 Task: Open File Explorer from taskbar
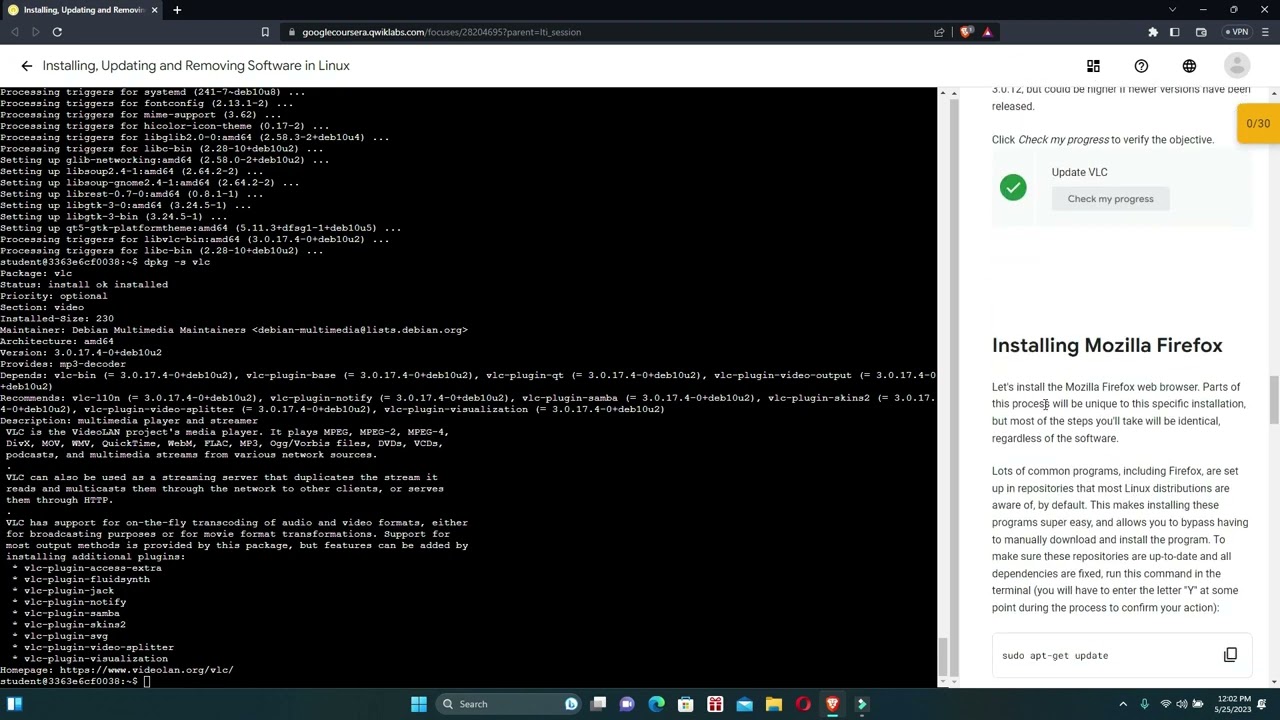[774, 704]
